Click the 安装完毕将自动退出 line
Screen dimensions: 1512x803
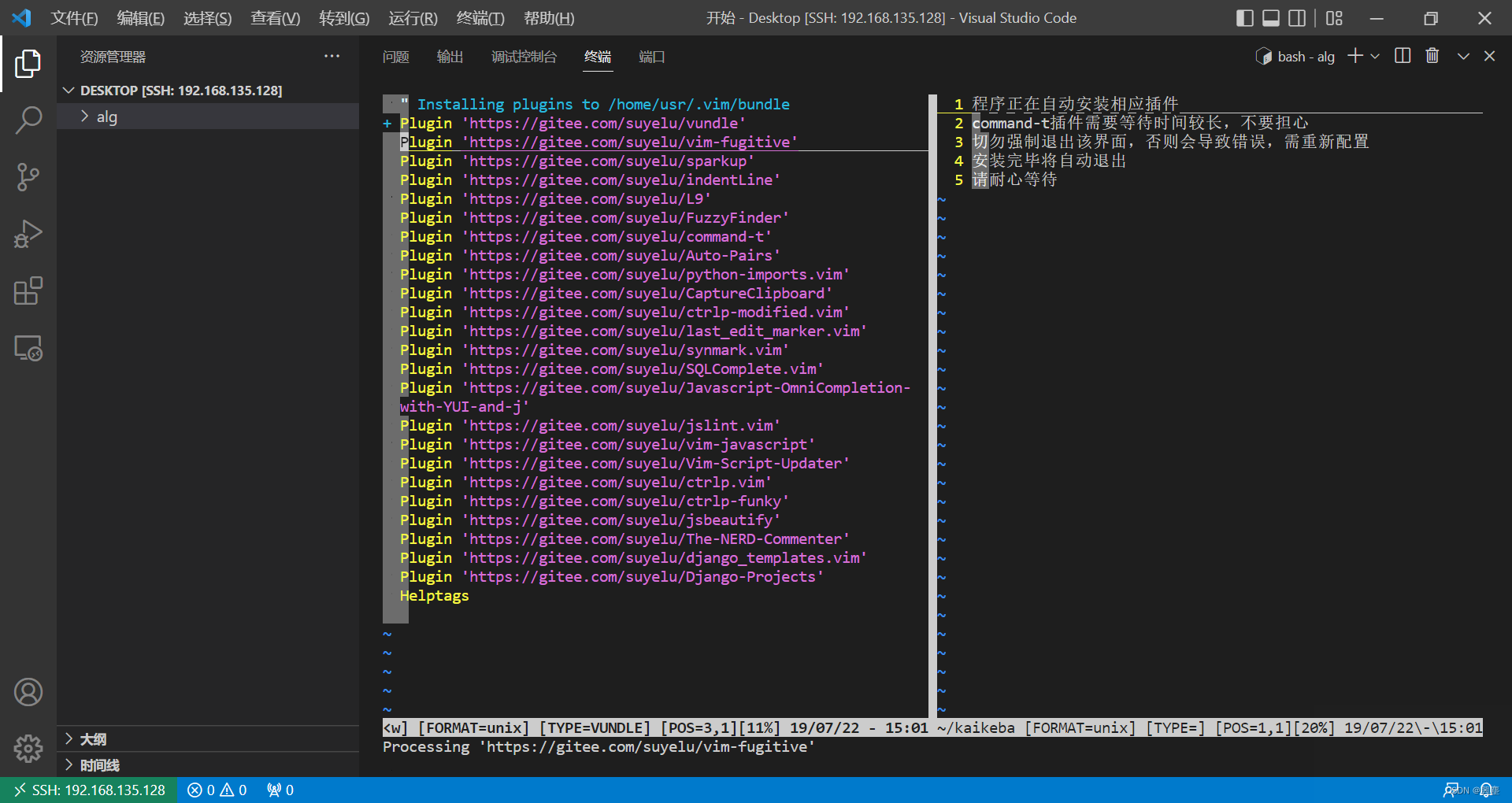(x=1049, y=161)
